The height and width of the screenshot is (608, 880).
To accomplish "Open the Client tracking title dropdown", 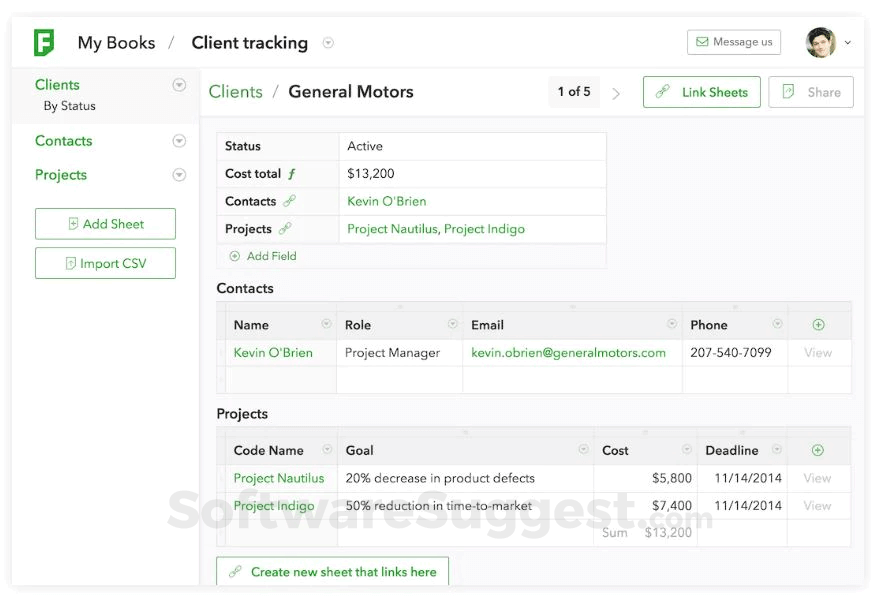I will [328, 44].
